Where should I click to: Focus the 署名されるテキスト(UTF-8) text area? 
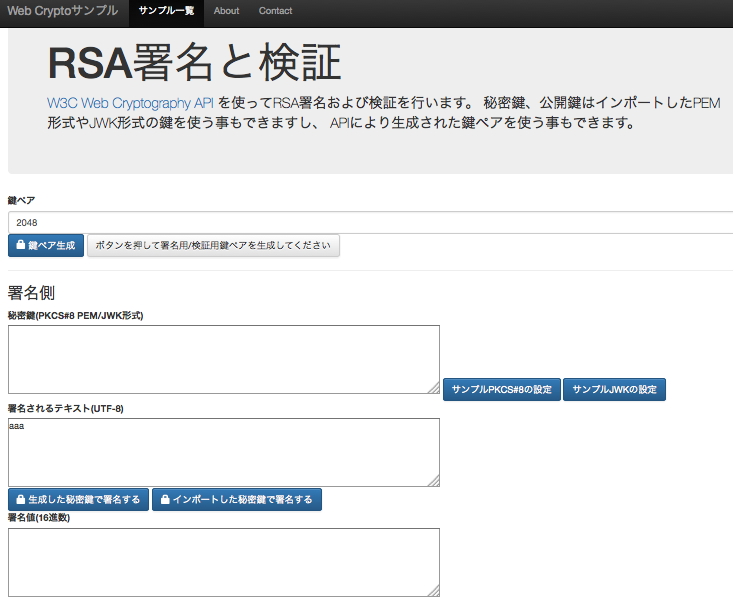pos(224,452)
